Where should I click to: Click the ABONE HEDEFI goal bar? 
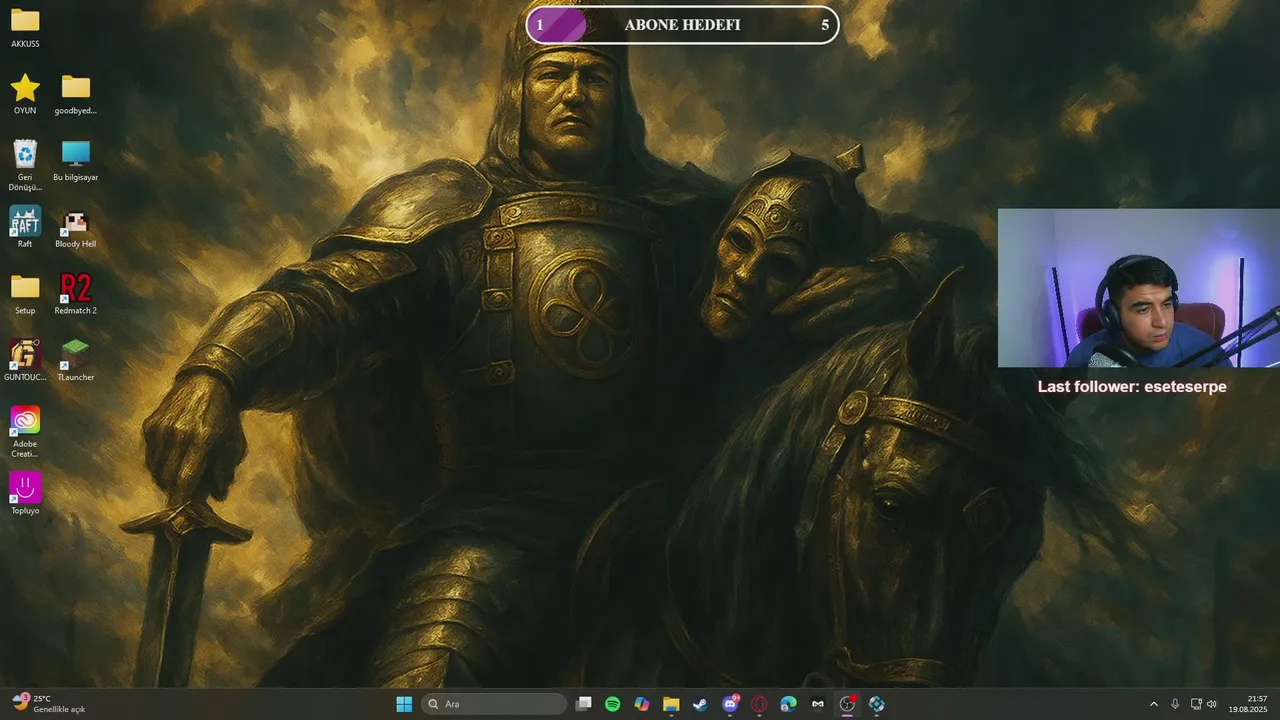pos(682,25)
